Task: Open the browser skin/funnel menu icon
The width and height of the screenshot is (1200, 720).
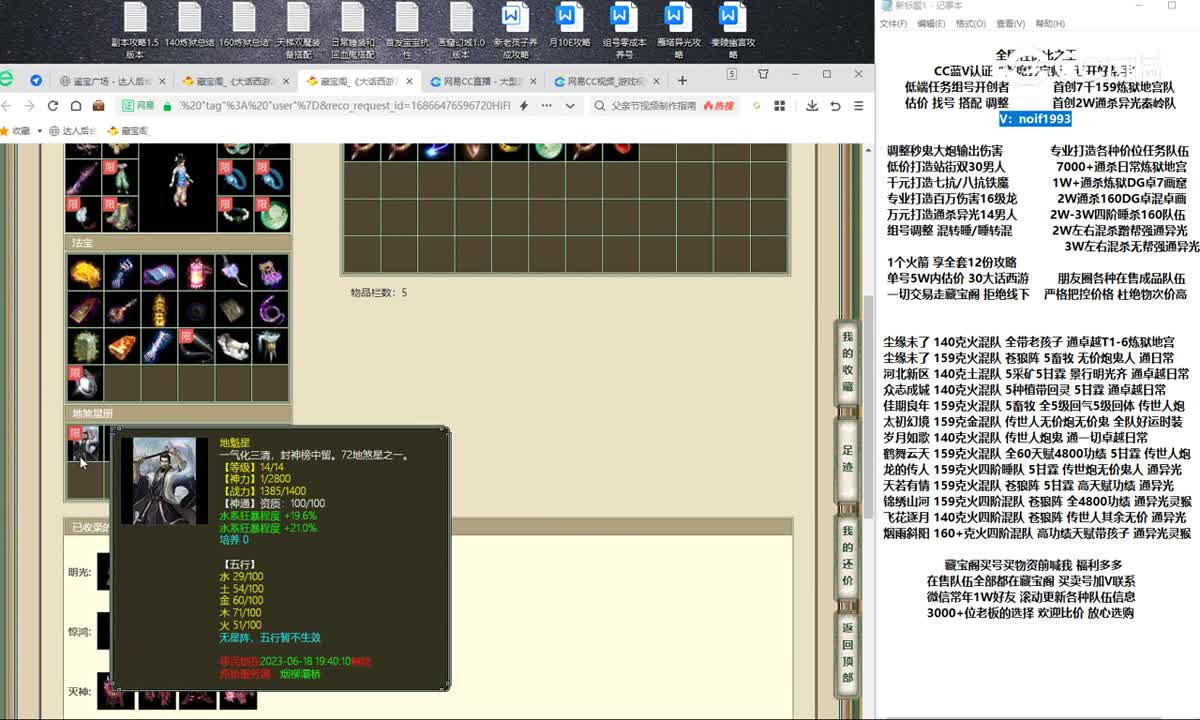Action: tap(763, 74)
